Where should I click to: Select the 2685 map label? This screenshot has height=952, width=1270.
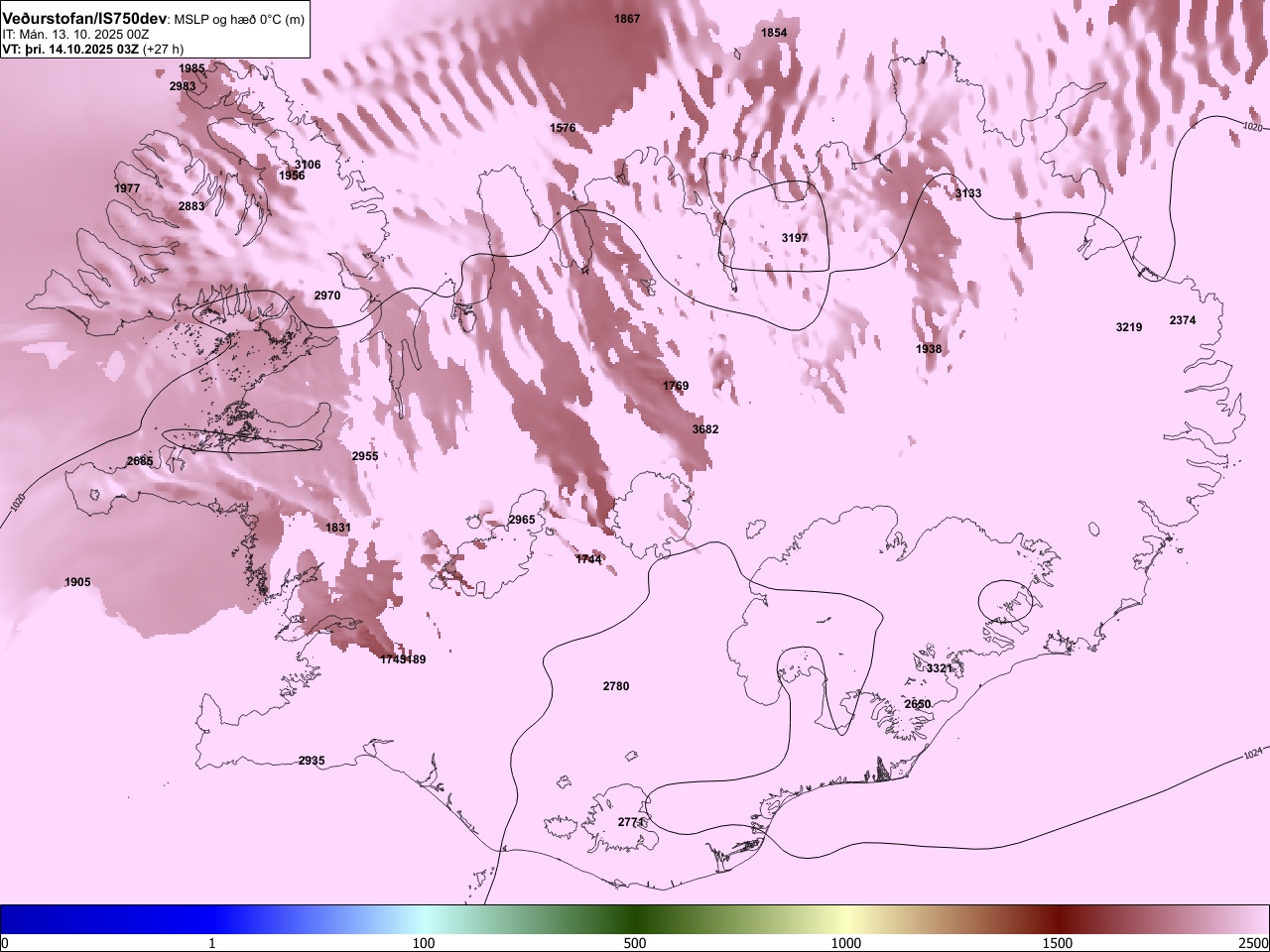point(140,461)
